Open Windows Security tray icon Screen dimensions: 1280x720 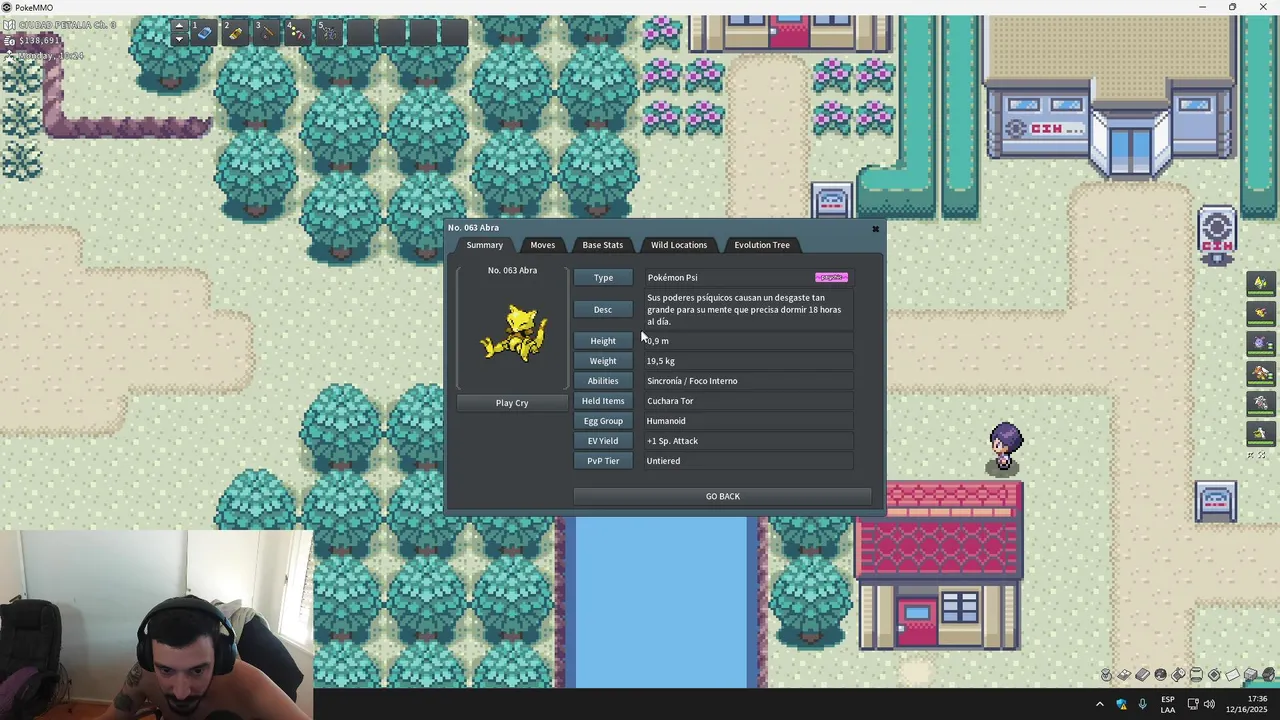(1122, 704)
